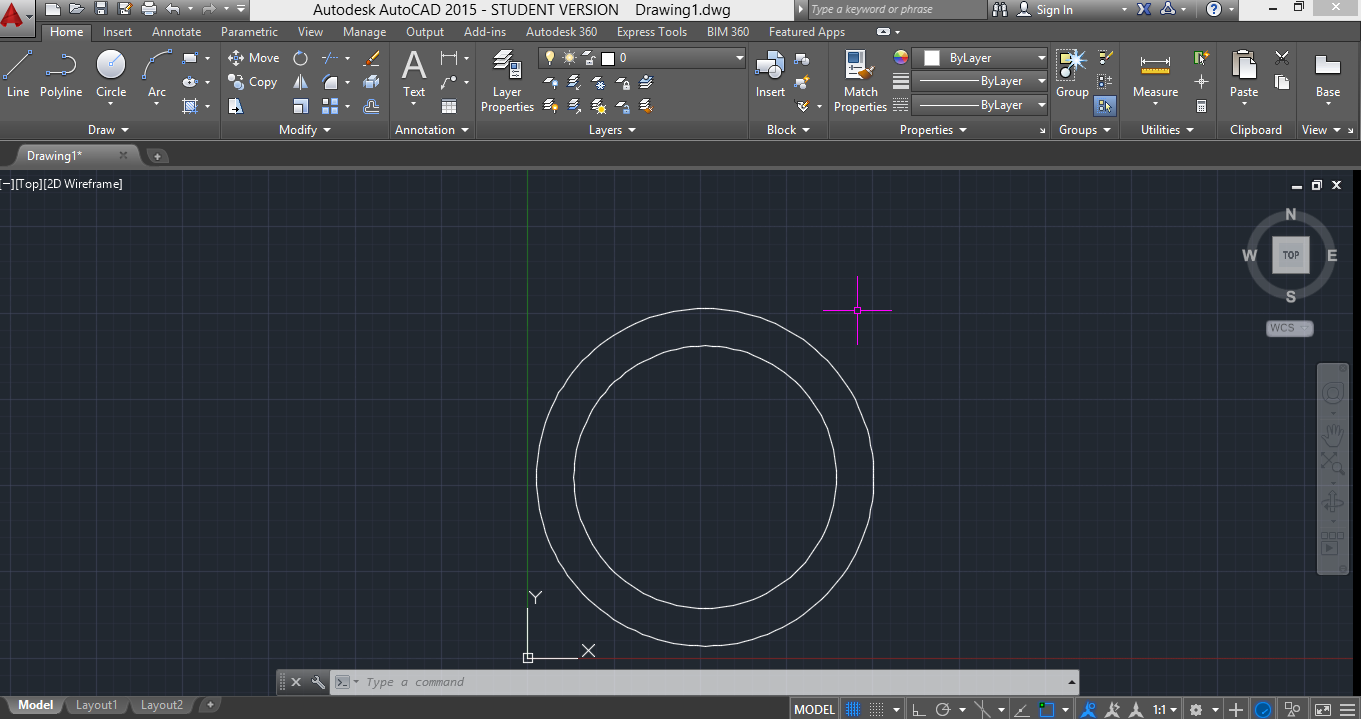Image resolution: width=1361 pixels, height=719 pixels.
Task: Open the ByLayer object color dropdown
Action: (x=1041, y=58)
